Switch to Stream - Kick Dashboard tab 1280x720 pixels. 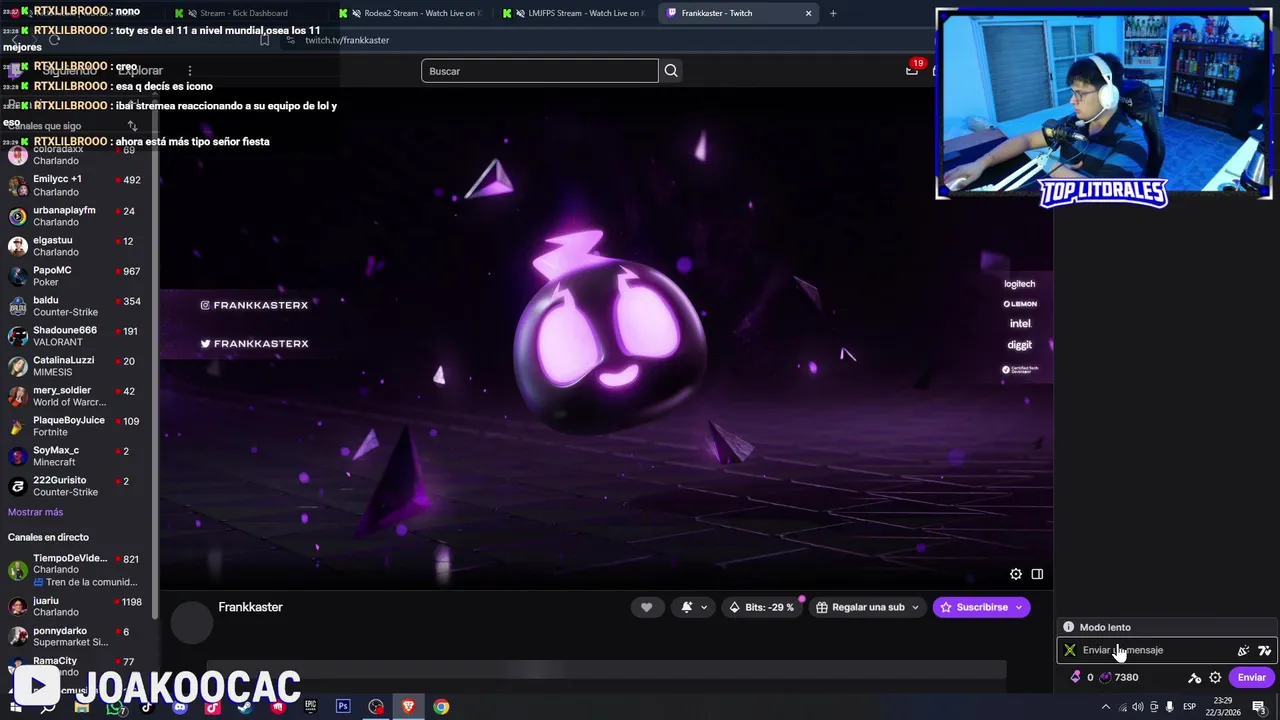pos(244,13)
